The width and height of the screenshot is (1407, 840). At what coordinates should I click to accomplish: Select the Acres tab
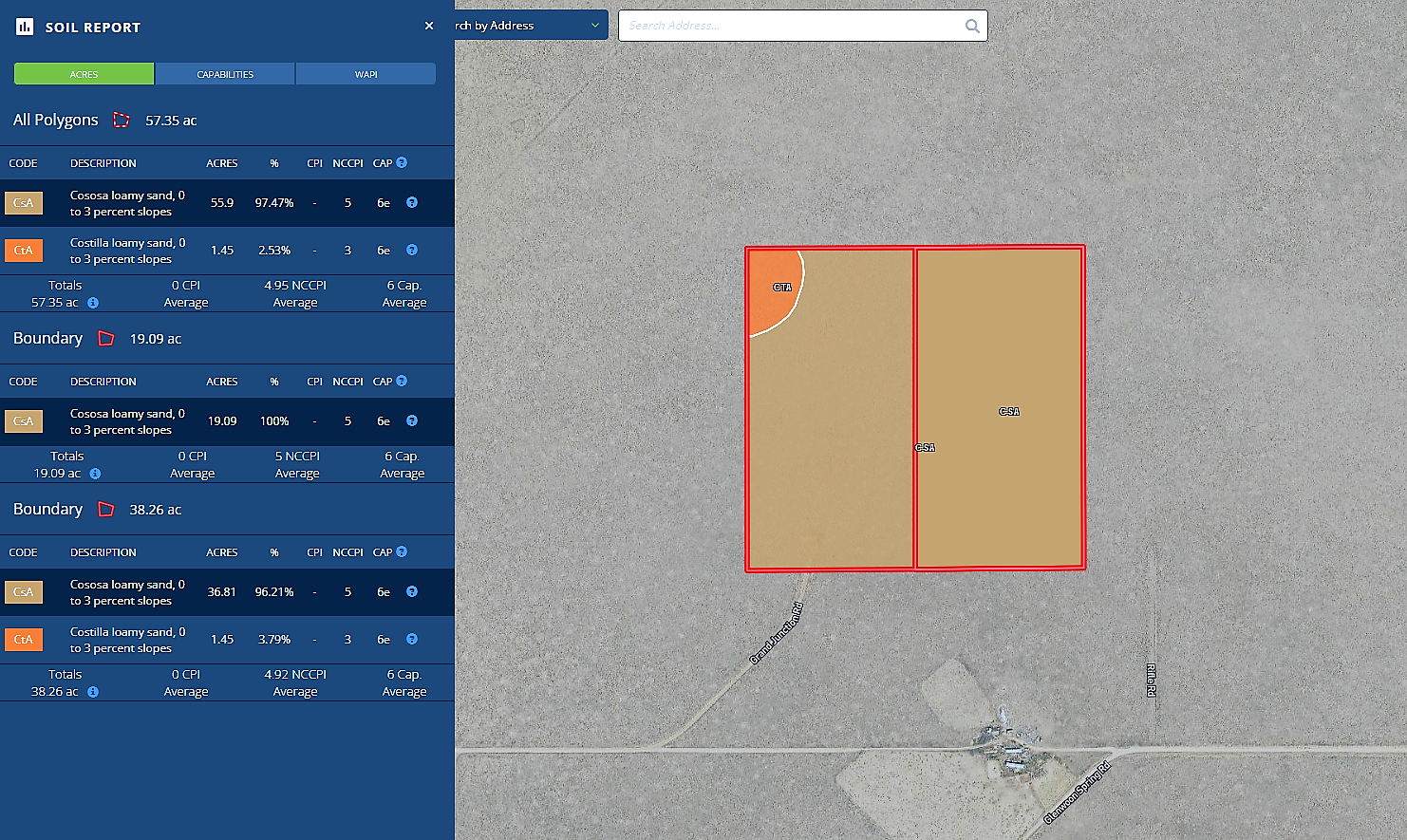(84, 74)
